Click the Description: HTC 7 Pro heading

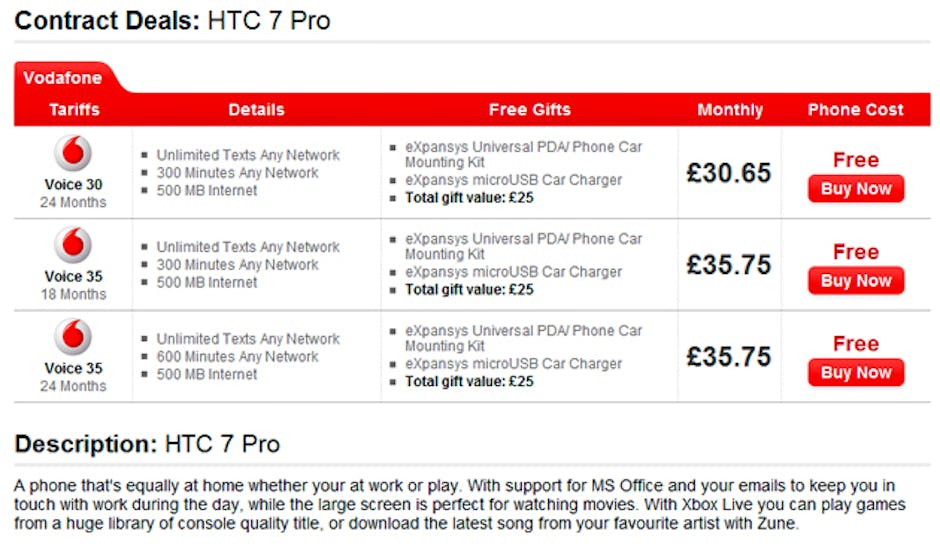tap(148, 444)
